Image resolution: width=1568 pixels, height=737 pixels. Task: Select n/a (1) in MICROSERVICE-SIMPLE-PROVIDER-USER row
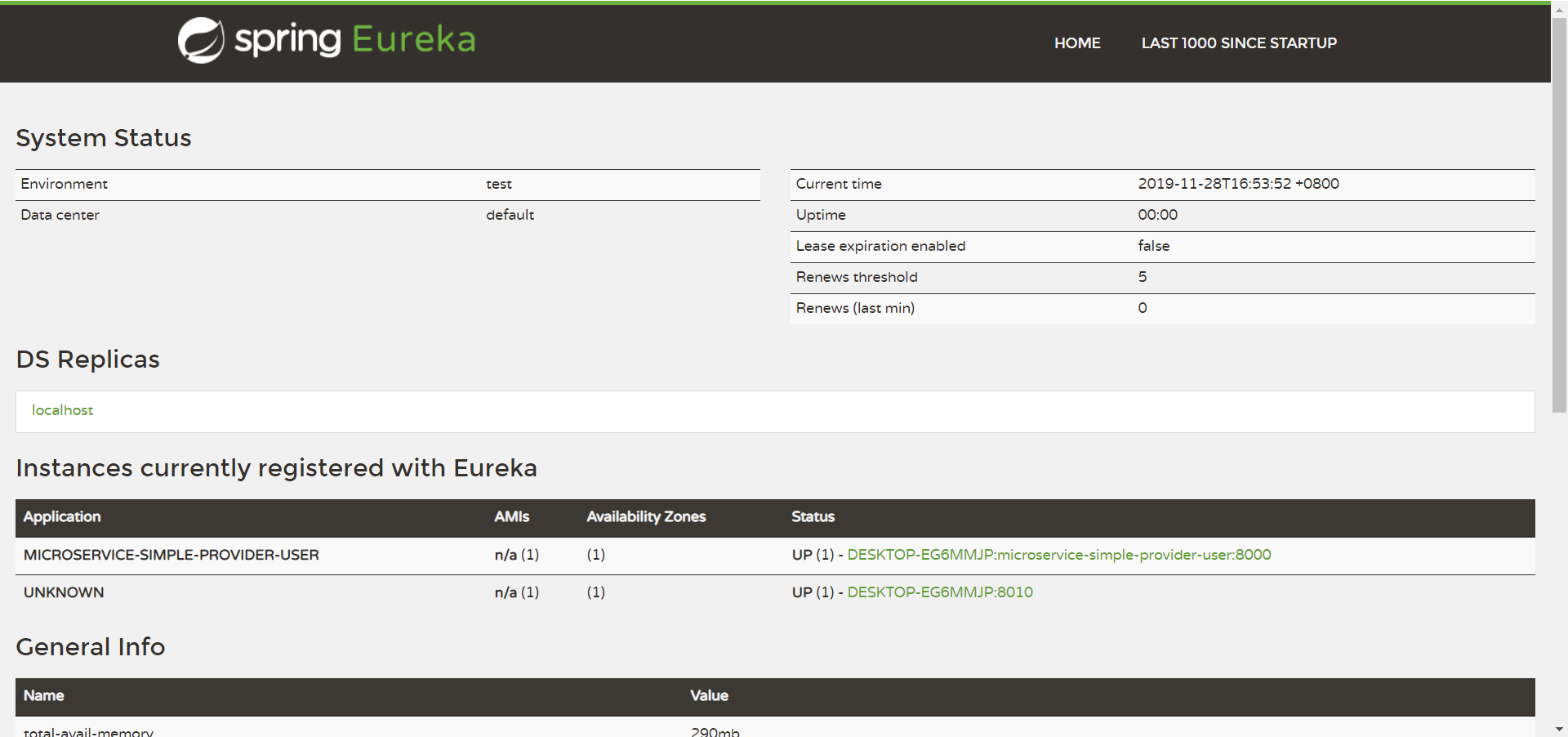coord(517,555)
